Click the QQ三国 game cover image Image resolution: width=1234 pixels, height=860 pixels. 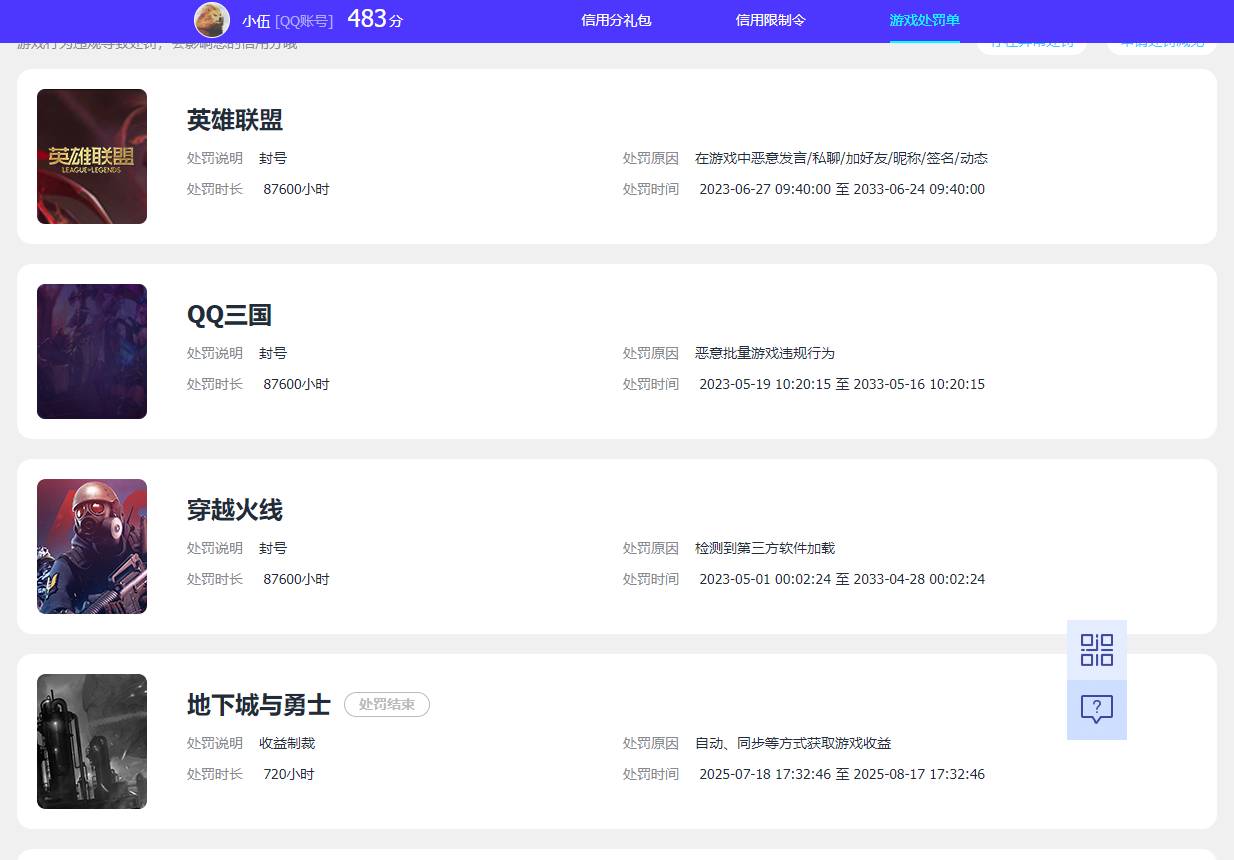pyautogui.click(x=91, y=351)
